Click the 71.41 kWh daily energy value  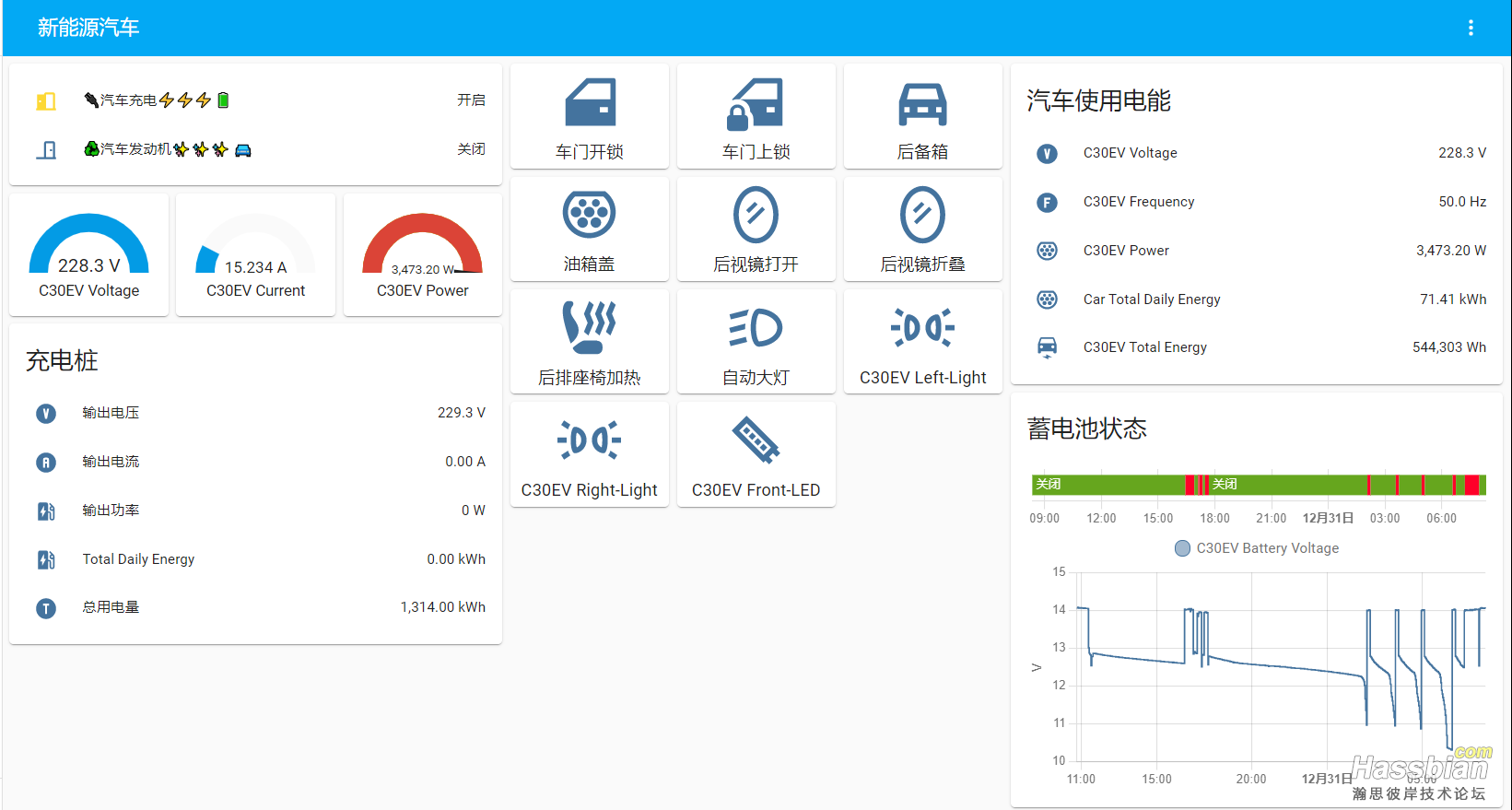pos(1453,299)
